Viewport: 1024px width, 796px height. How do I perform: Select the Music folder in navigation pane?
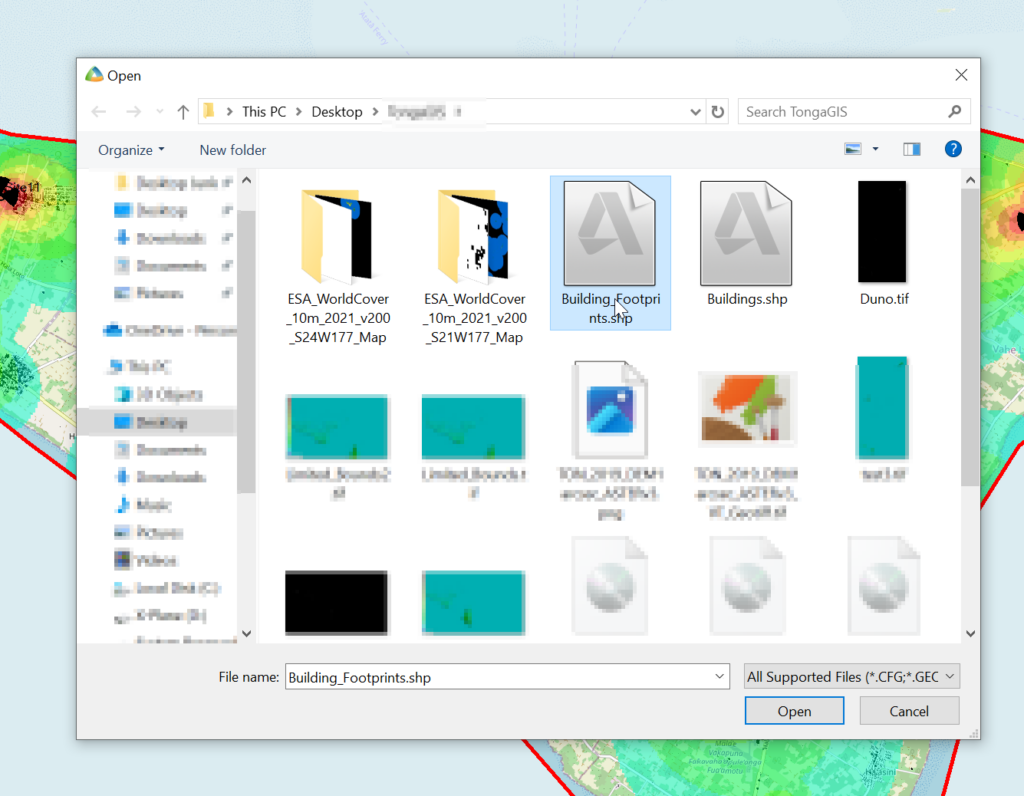146,505
